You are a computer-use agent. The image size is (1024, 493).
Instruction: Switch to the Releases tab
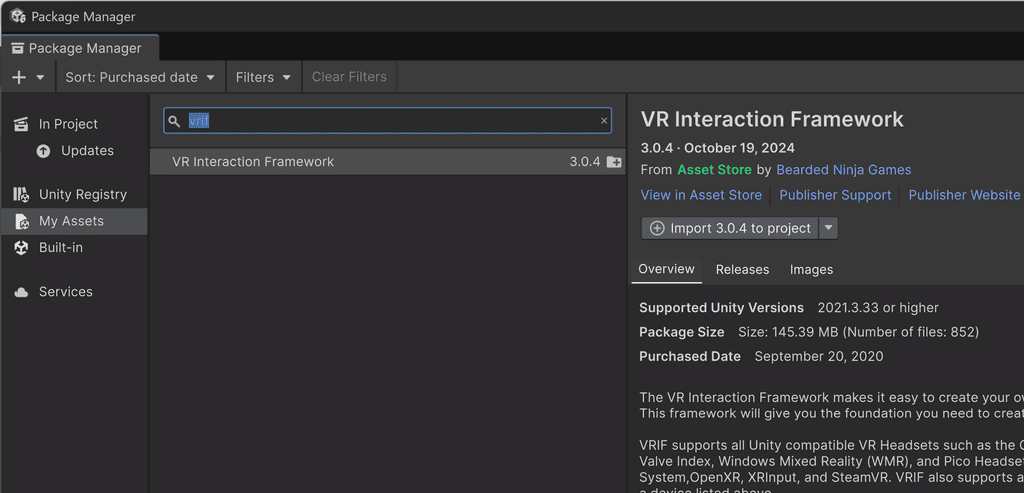743,270
